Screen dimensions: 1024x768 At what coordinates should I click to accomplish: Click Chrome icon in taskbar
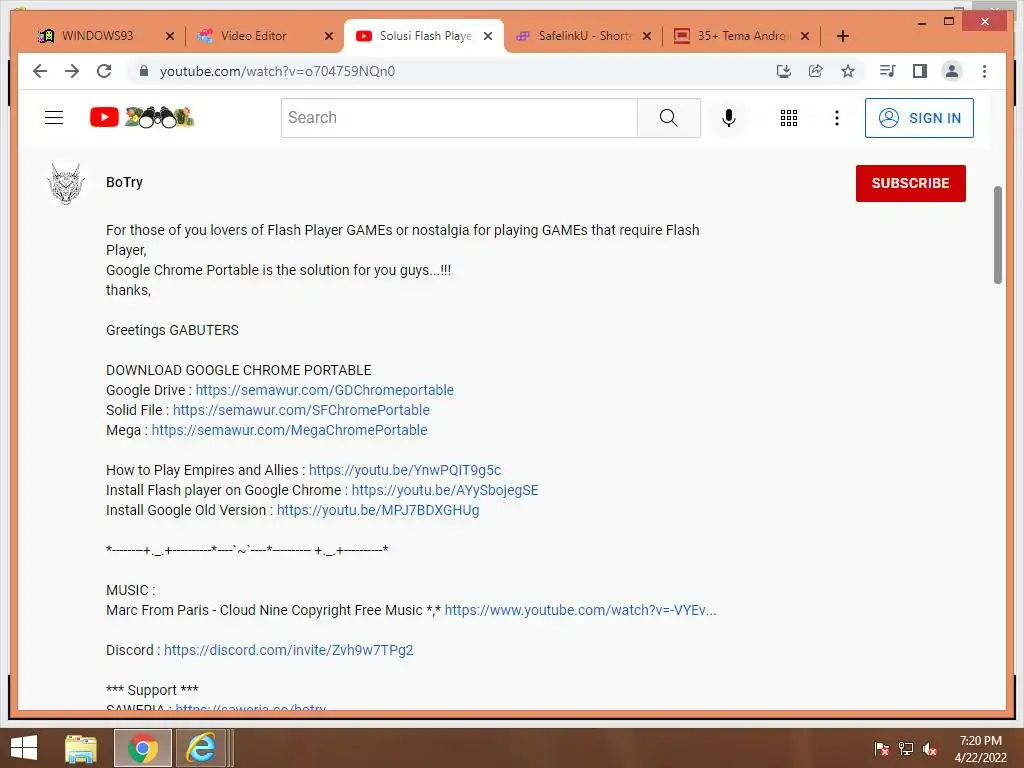(x=142, y=748)
